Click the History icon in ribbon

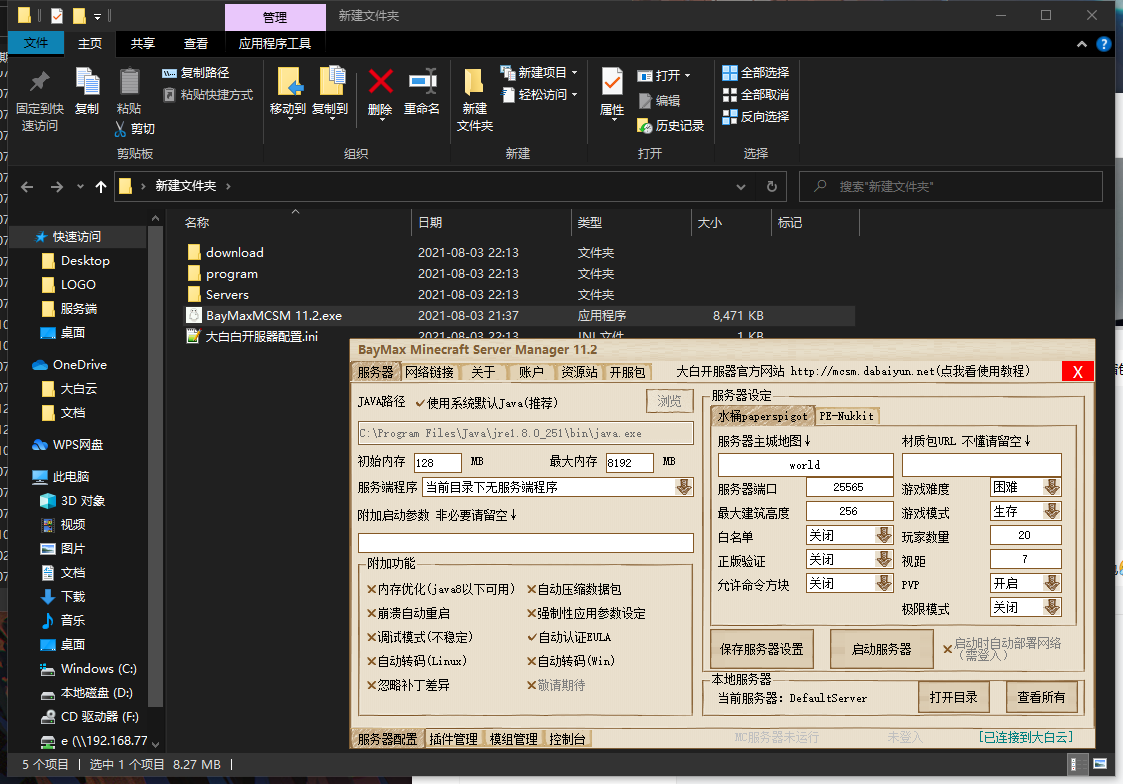[644, 126]
